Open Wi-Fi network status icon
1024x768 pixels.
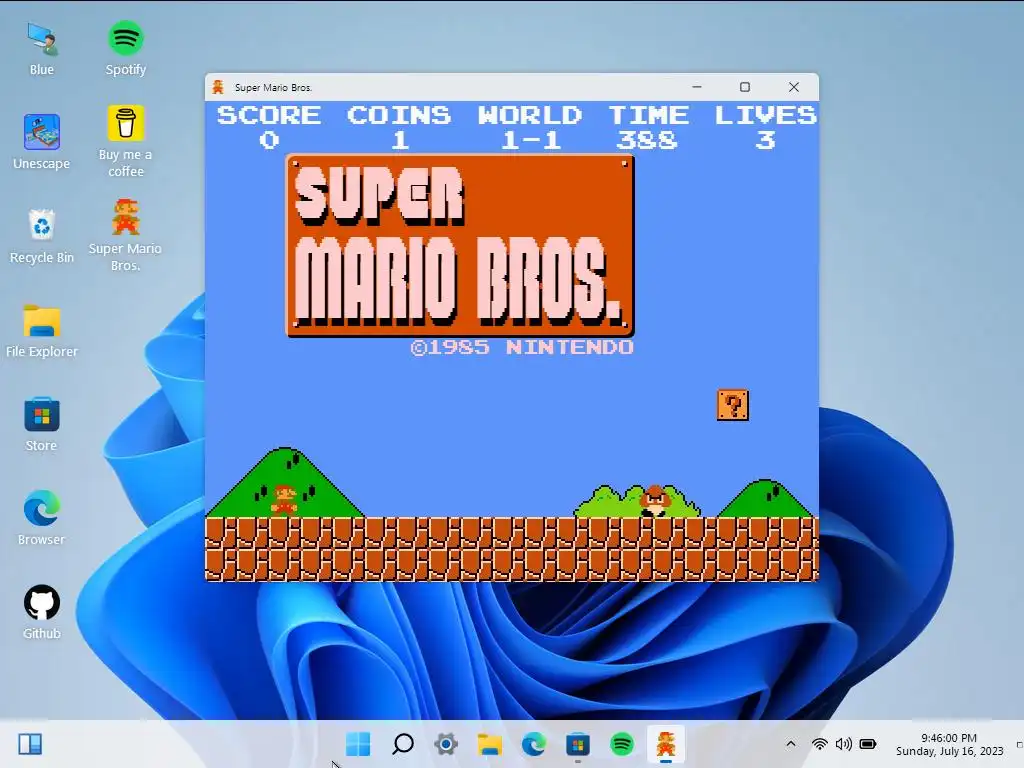coord(819,744)
